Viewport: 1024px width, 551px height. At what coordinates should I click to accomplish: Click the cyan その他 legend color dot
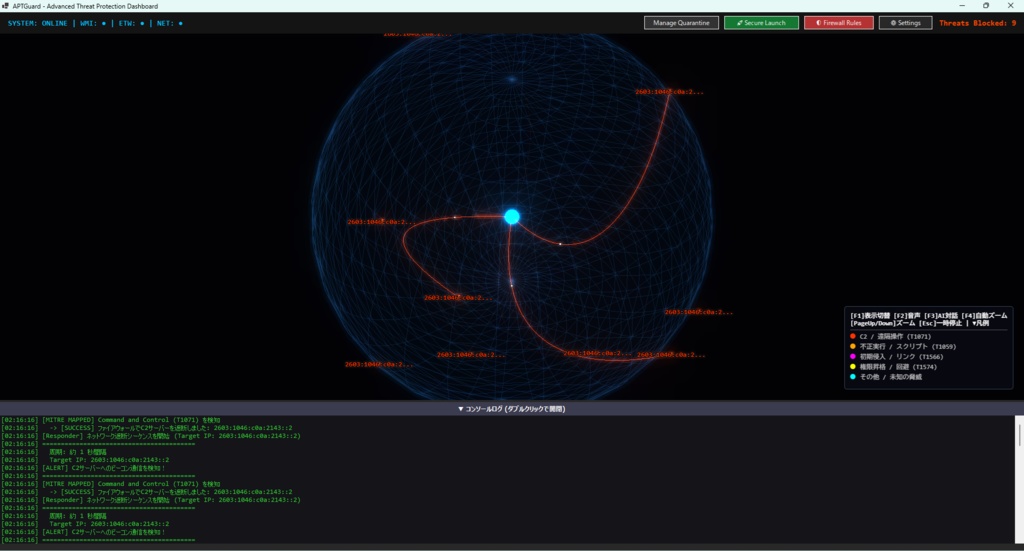(853, 377)
